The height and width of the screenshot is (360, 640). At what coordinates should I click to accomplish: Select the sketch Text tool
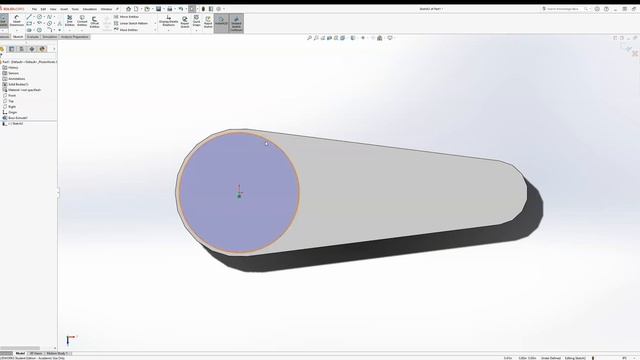(x=60, y=24)
